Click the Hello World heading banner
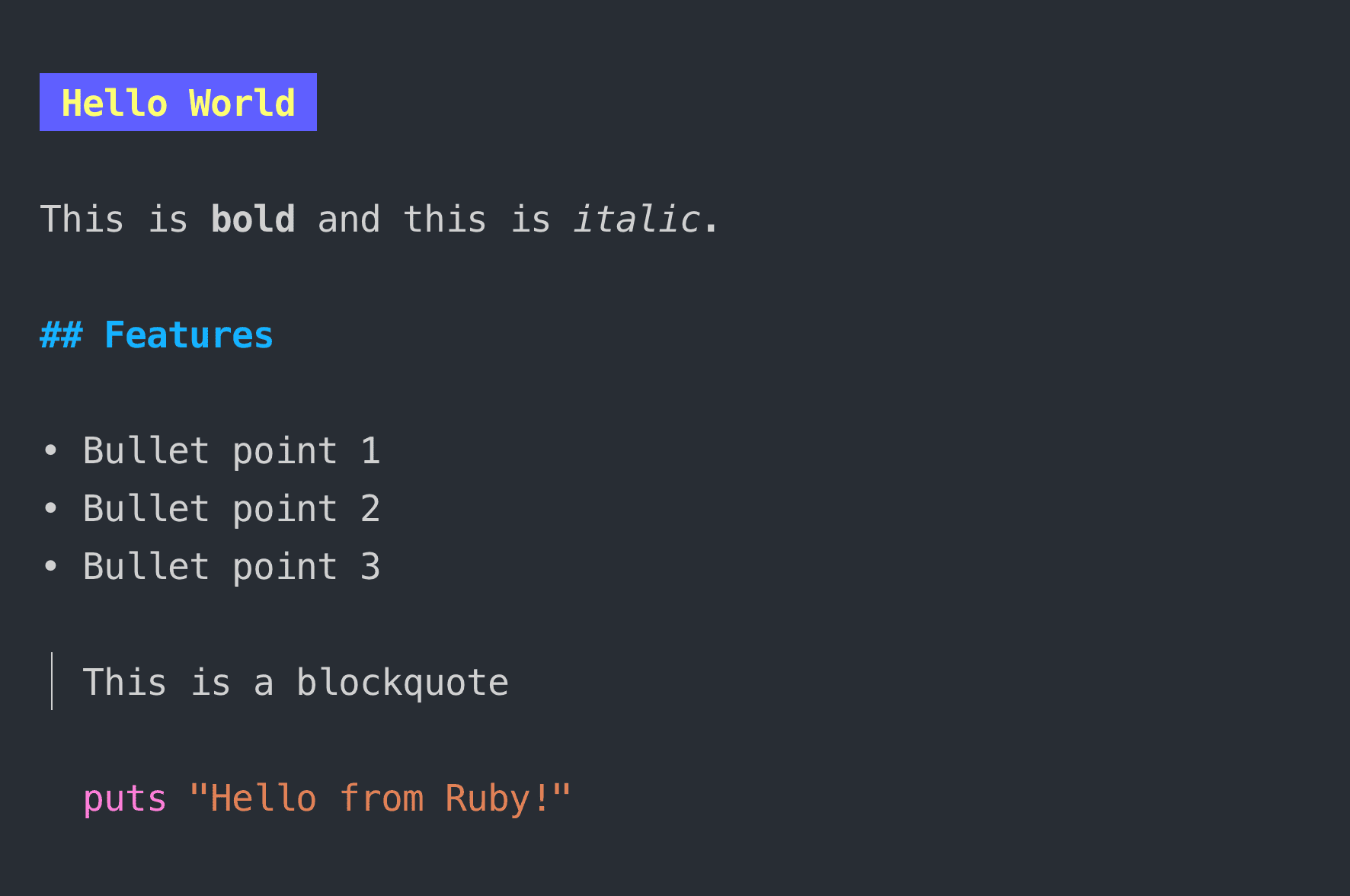 pos(178,102)
